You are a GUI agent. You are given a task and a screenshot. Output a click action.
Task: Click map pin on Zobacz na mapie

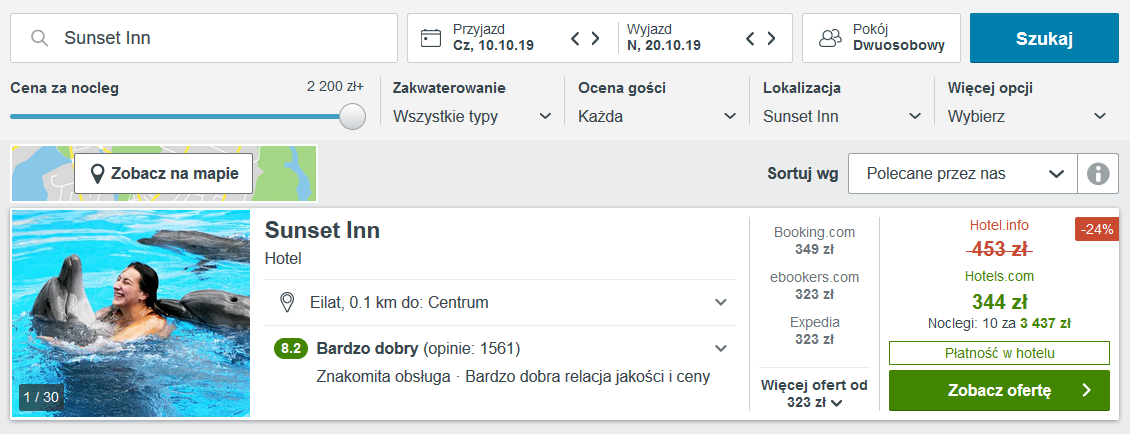97,174
